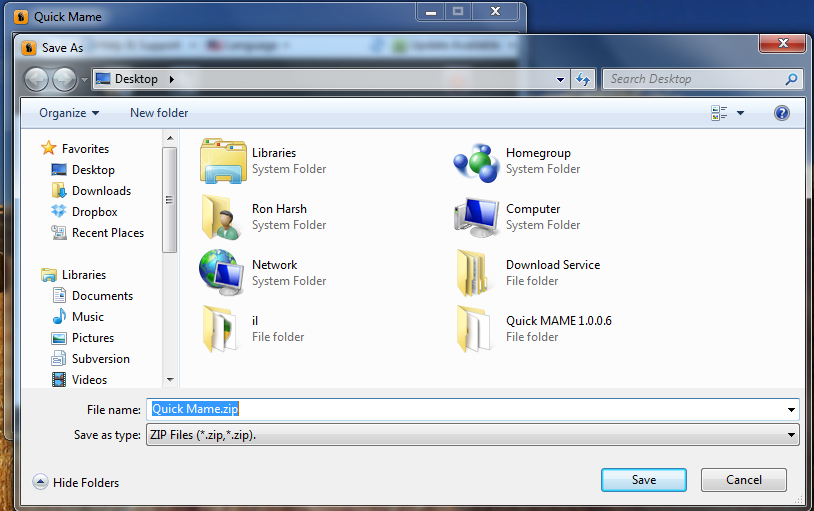Viewport: 814px width, 511px height.
Task: Select Pictures label under Libraries
Action: coord(93,338)
